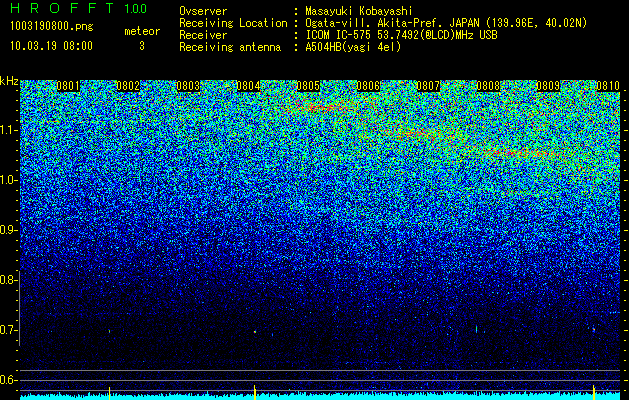Screen dimensions: 629x400
Task: Click the 1.1 frequency axis label
Action: [x=8, y=130]
